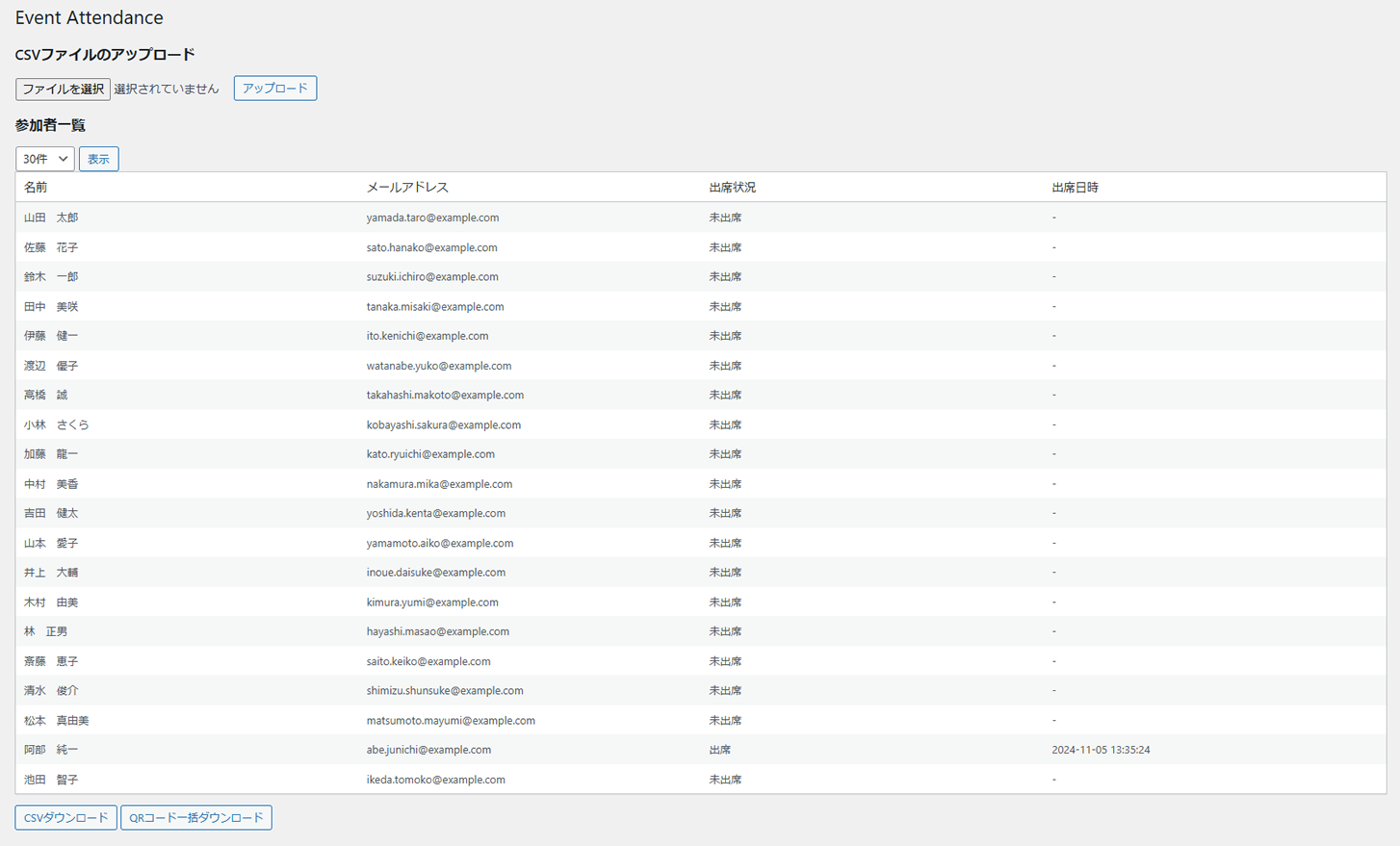Select the name 阿部 純一

point(51,750)
